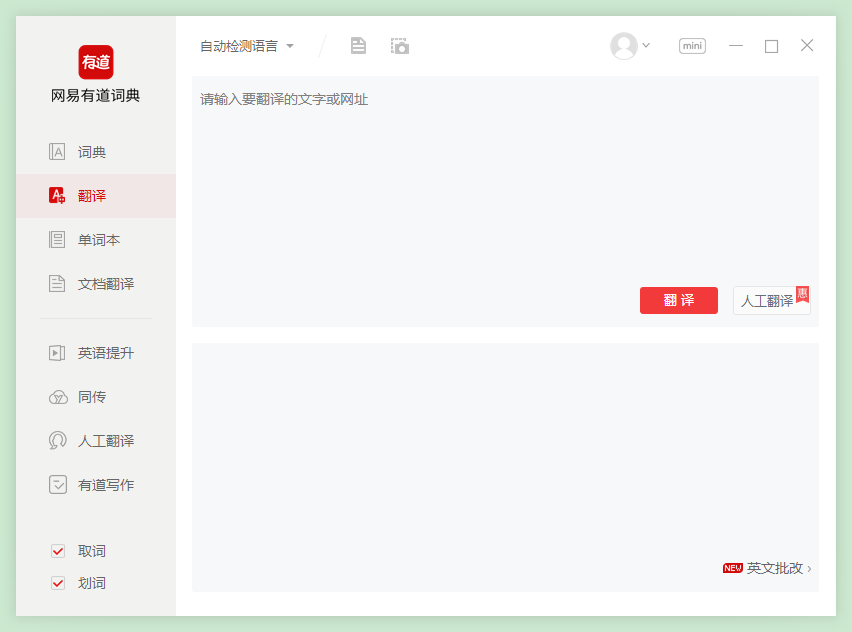Viewport: 852px width, 632px height.
Task: Click the document upload icon near language selector
Action: click(x=357, y=45)
